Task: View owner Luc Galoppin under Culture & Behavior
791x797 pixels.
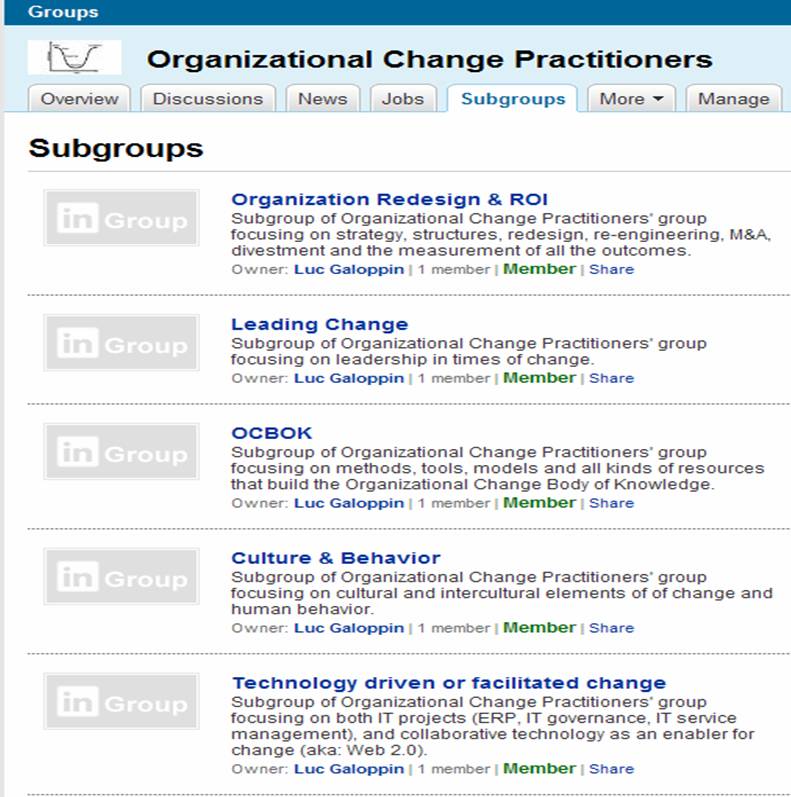Action: point(349,628)
